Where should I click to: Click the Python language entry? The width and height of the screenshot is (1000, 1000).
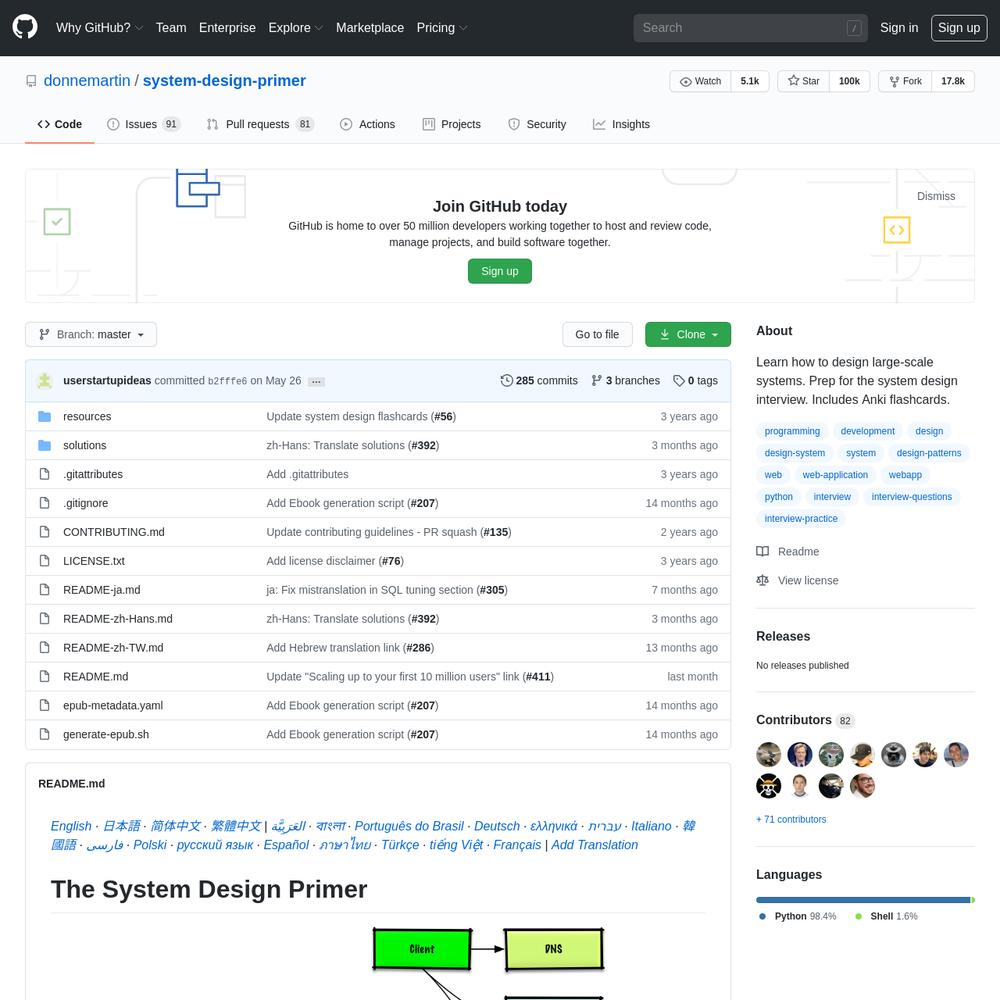[798, 916]
